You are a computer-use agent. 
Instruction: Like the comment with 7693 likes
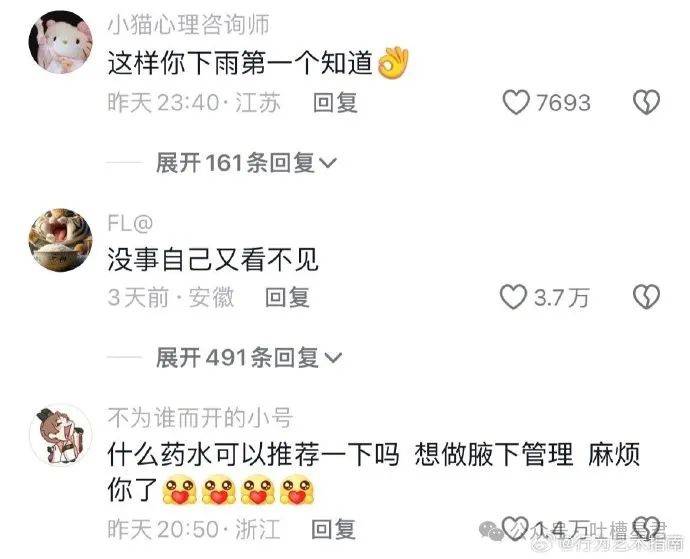516,103
